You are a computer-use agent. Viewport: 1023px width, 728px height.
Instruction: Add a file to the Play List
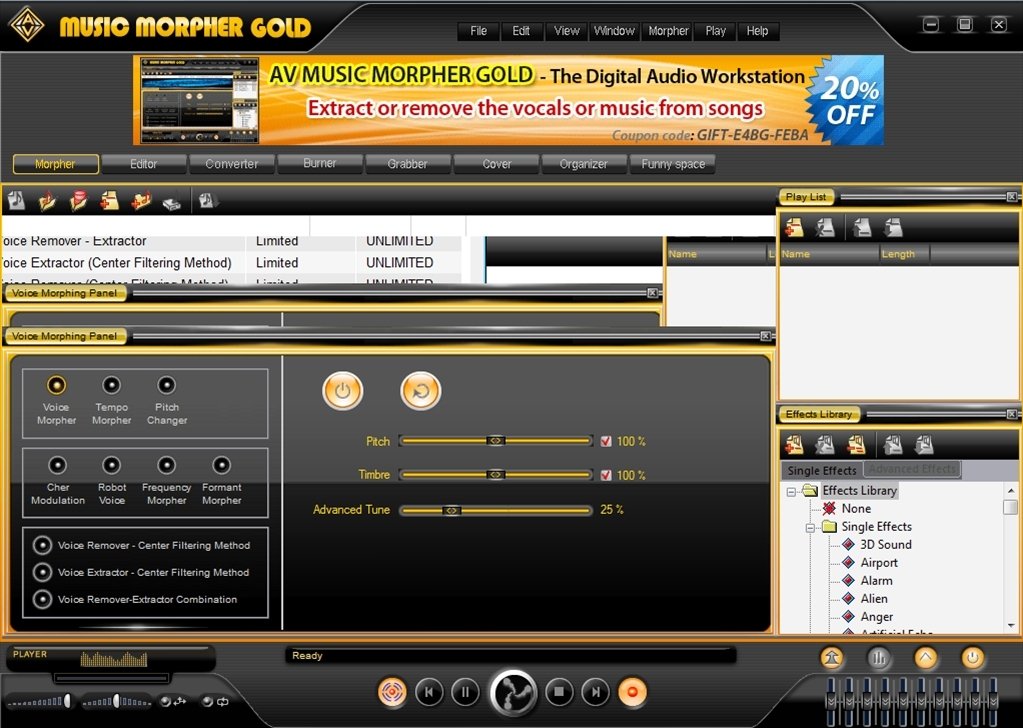[794, 227]
